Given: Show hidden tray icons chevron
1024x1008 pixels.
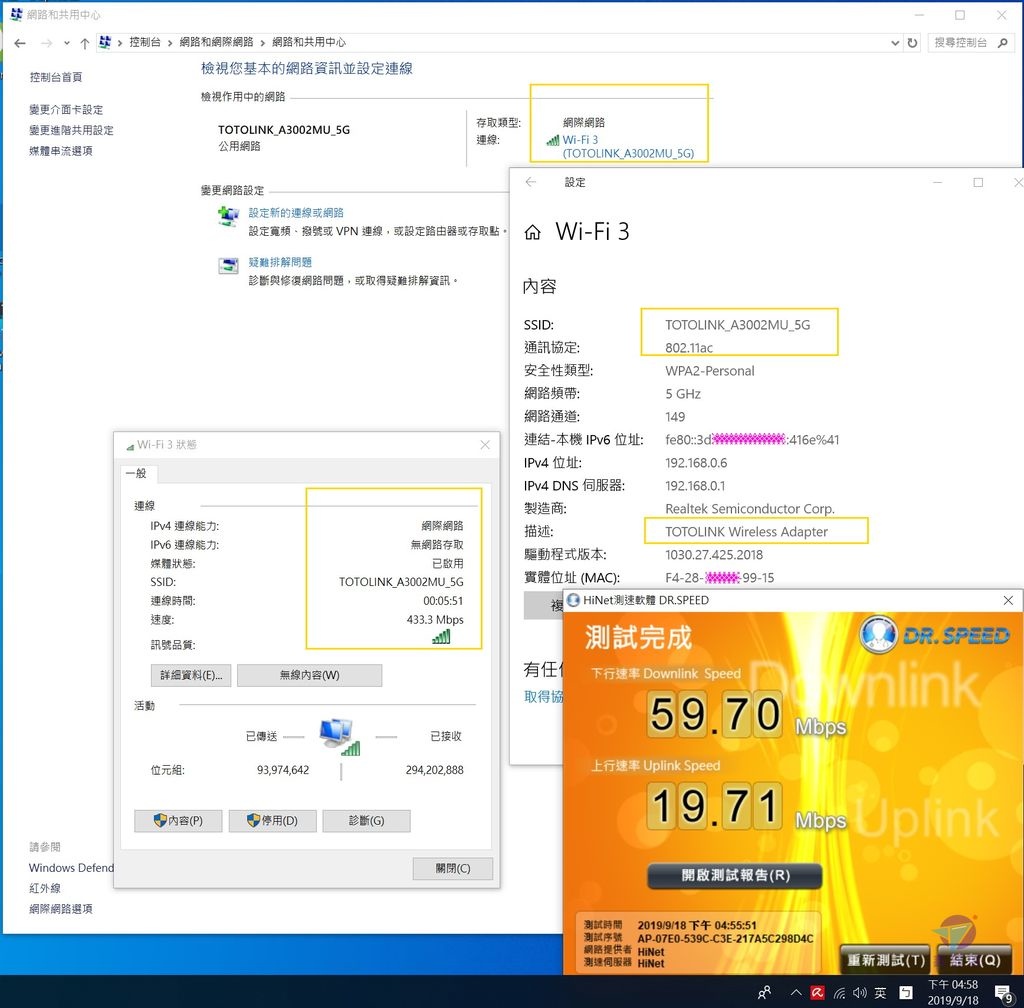Looking at the screenshot, I should point(795,993).
